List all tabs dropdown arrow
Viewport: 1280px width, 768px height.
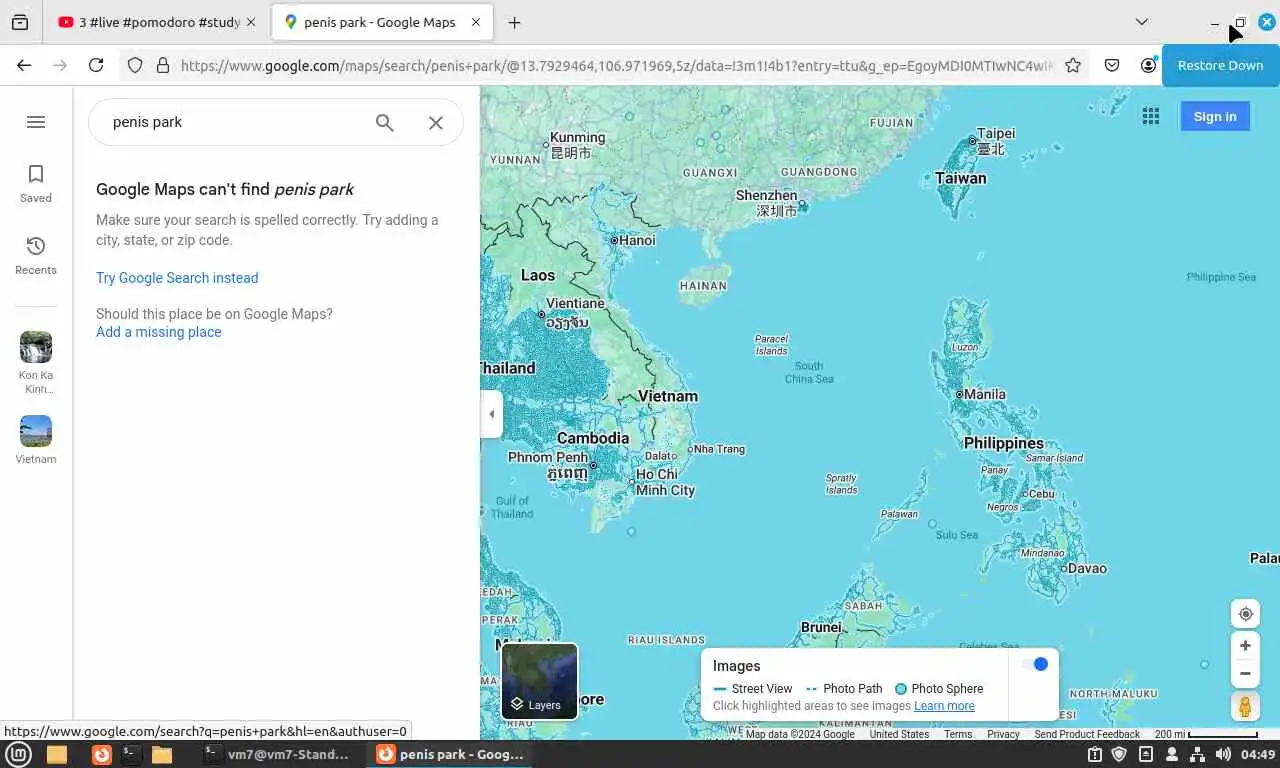click(1141, 22)
